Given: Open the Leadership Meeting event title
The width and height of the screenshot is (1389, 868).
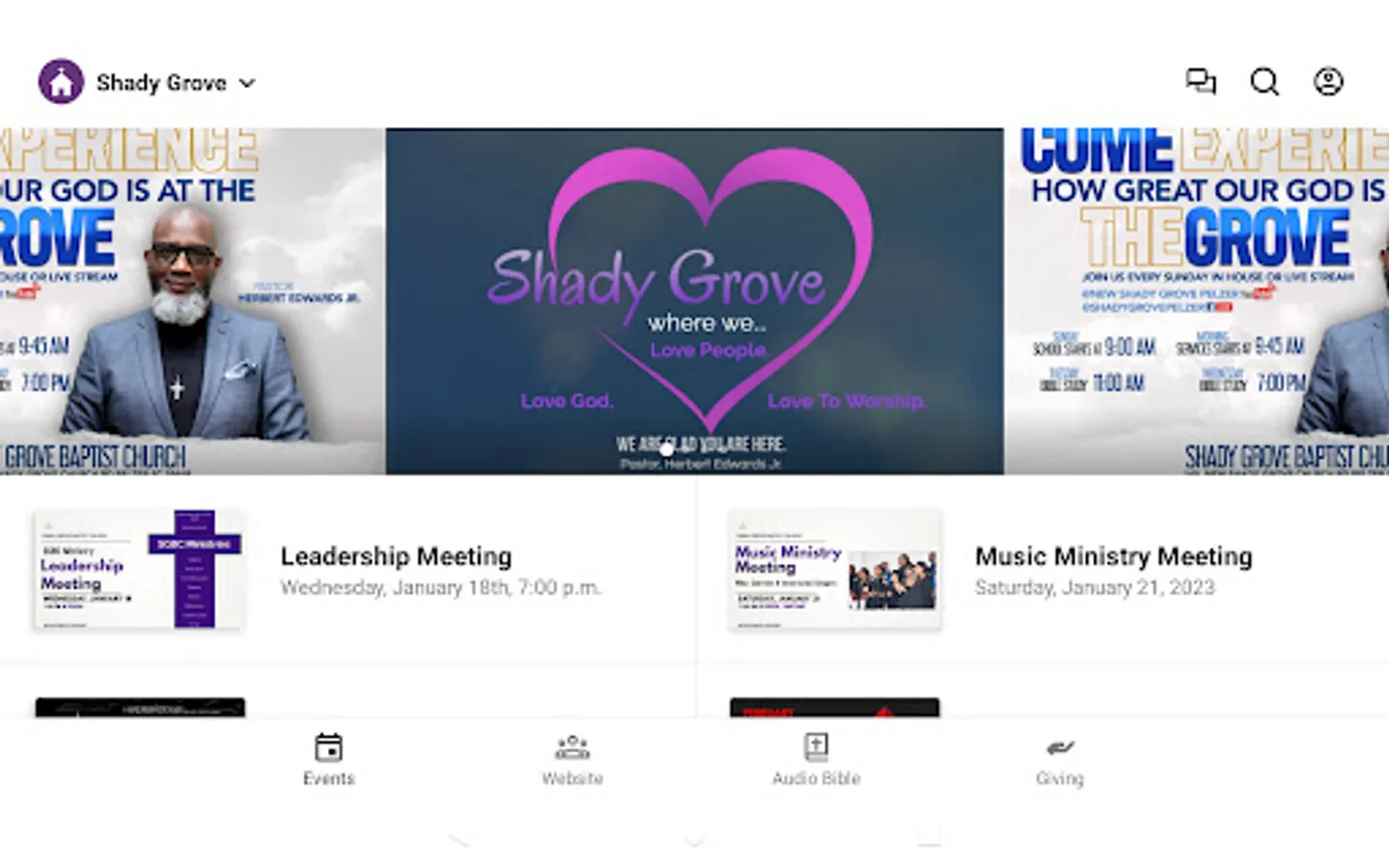Looking at the screenshot, I should [x=396, y=556].
